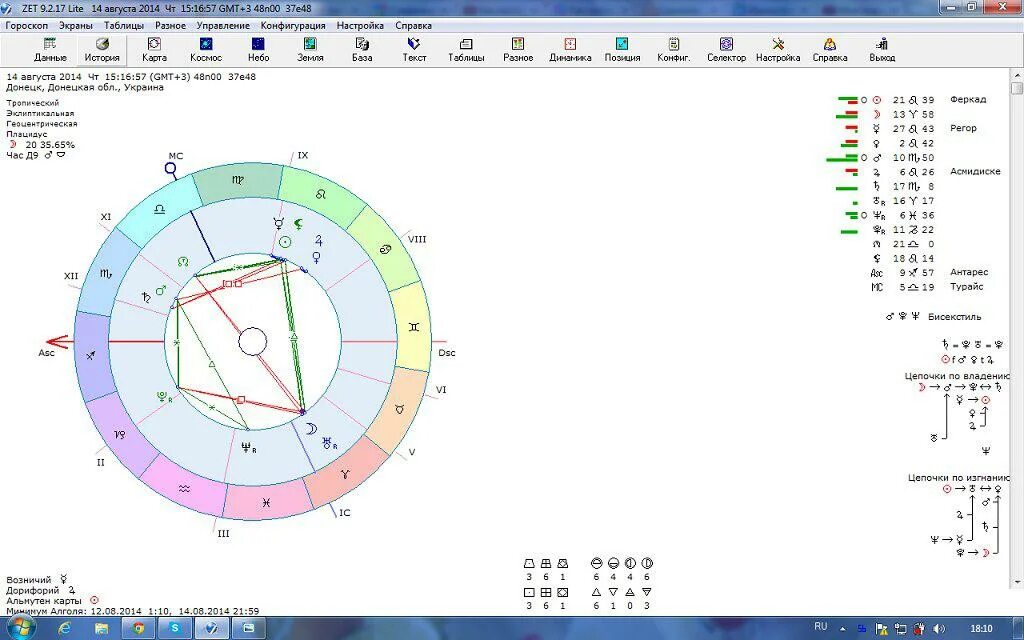Select the Карта toolbar icon

pyautogui.click(x=154, y=50)
